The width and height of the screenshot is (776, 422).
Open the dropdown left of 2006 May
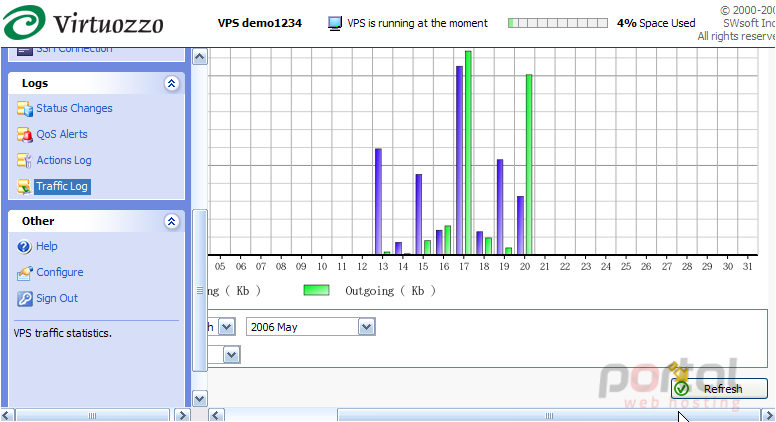click(227, 327)
